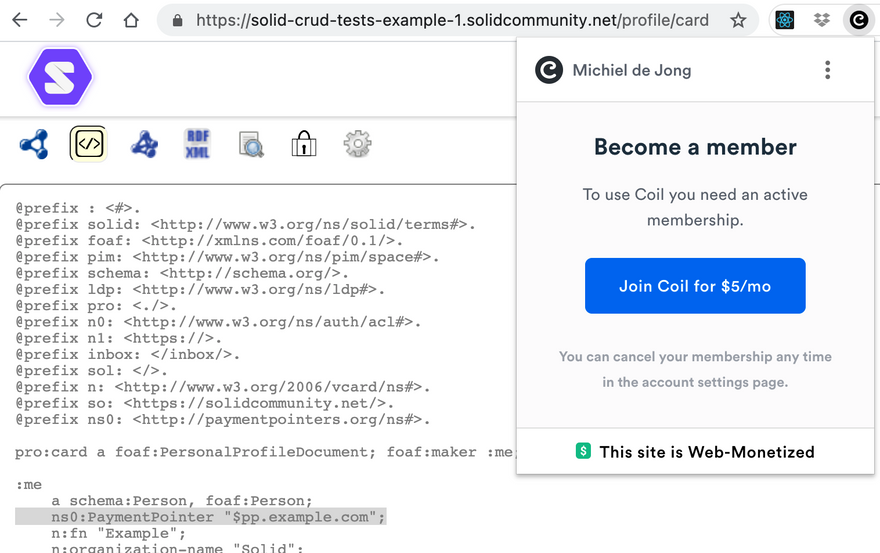Screen dimensions: 880x553
Task: Open the three-dot menu in Coil popup
Action: (827, 70)
